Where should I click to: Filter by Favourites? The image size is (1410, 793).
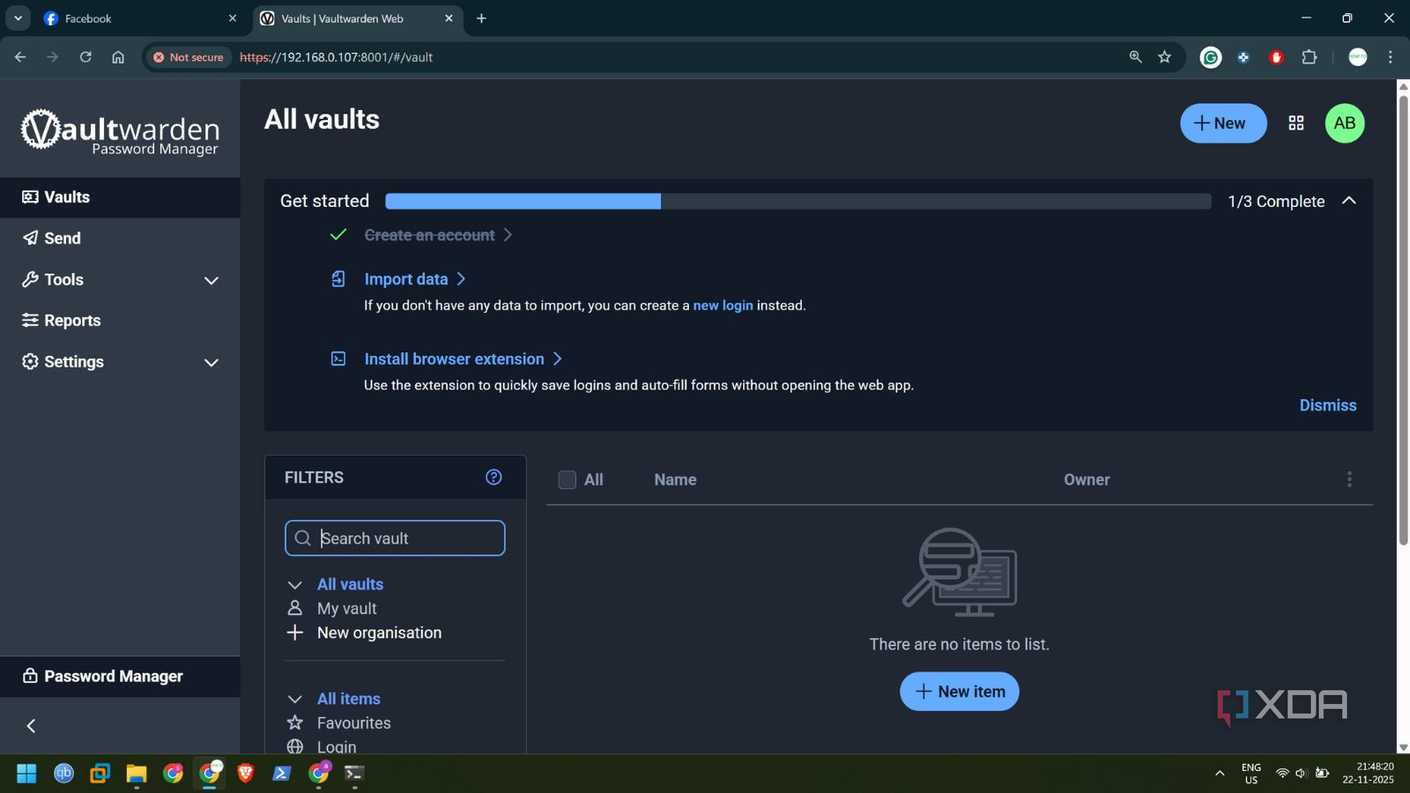click(x=354, y=723)
